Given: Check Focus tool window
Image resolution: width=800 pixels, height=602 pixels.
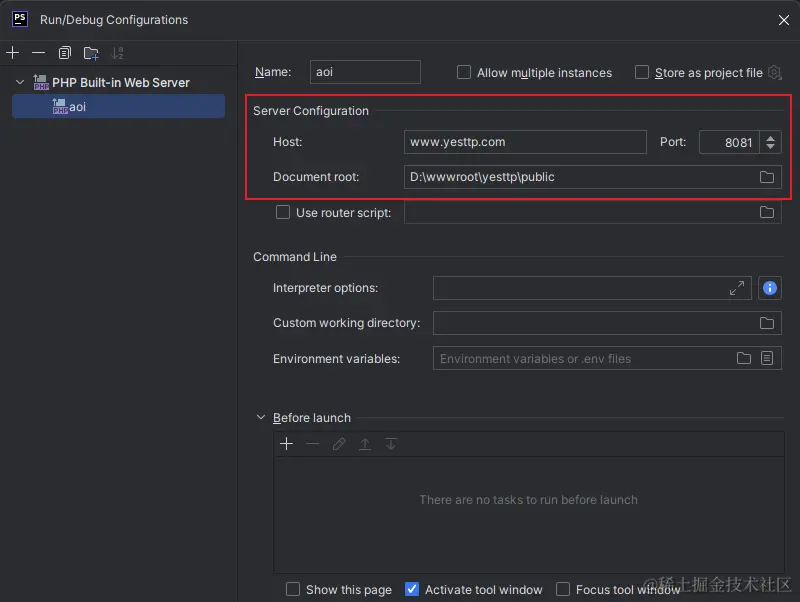Looking at the screenshot, I should (563, 589).
